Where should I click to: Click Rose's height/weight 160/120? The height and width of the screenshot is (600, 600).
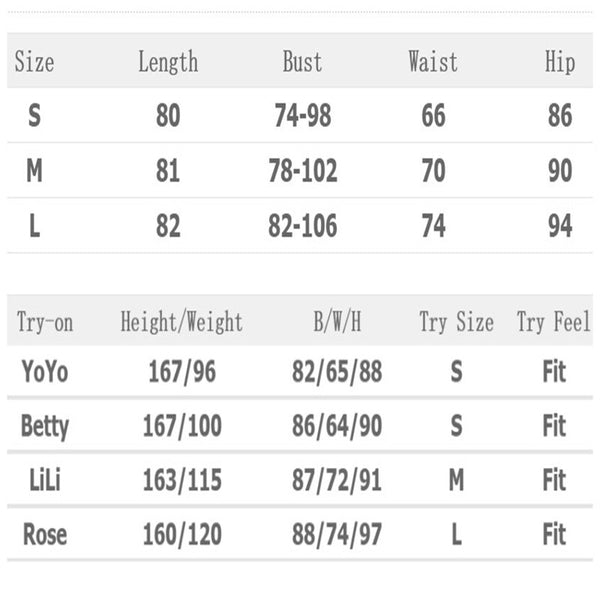coord(181,534)
